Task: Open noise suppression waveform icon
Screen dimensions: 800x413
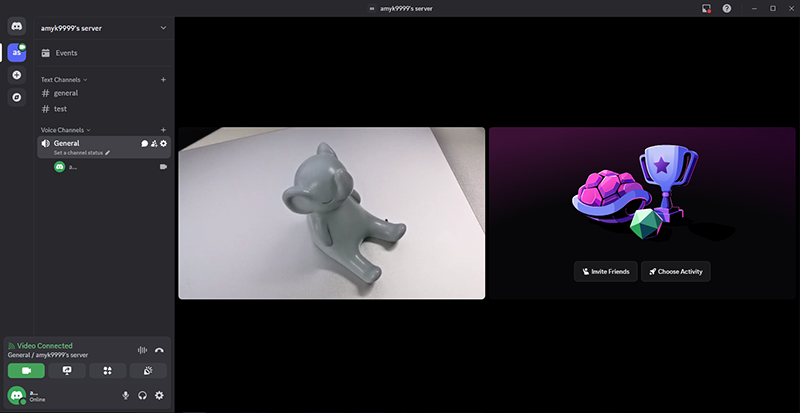Action: (x=142, y=350)
